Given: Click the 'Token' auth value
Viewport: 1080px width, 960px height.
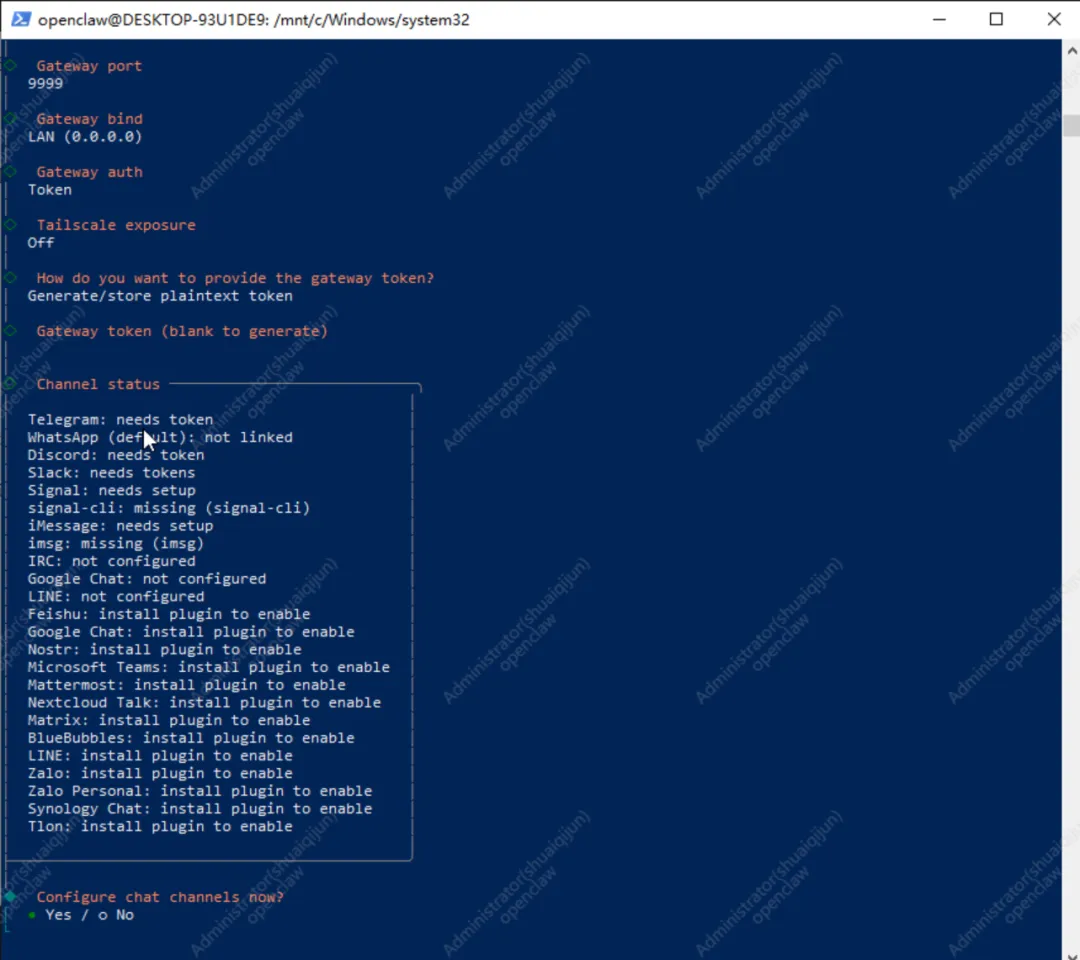Looking at the screenshot, I should tap(50, 189).
